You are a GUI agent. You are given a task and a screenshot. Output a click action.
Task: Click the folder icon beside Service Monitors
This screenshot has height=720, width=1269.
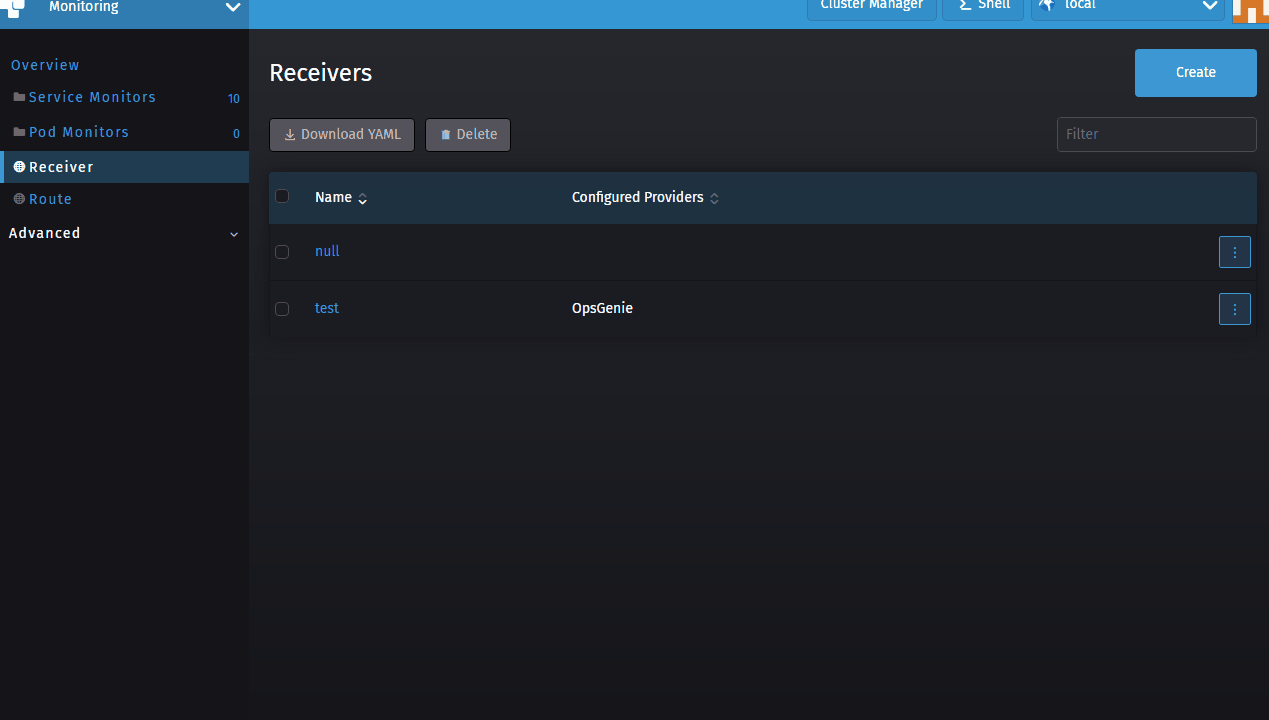coord(18,96)
